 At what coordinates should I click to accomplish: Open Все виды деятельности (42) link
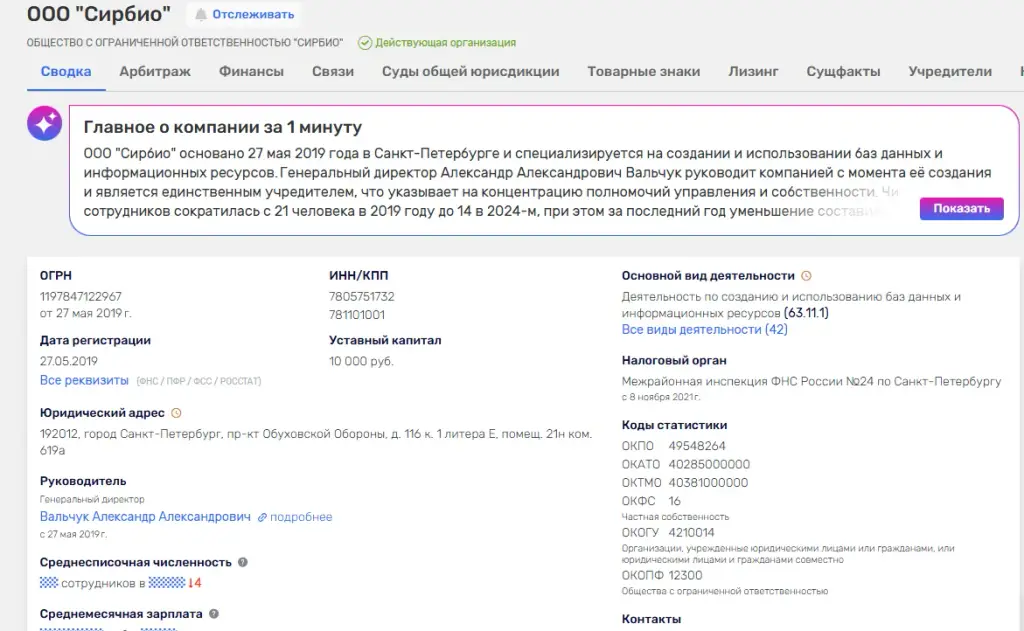click(705, 330)
